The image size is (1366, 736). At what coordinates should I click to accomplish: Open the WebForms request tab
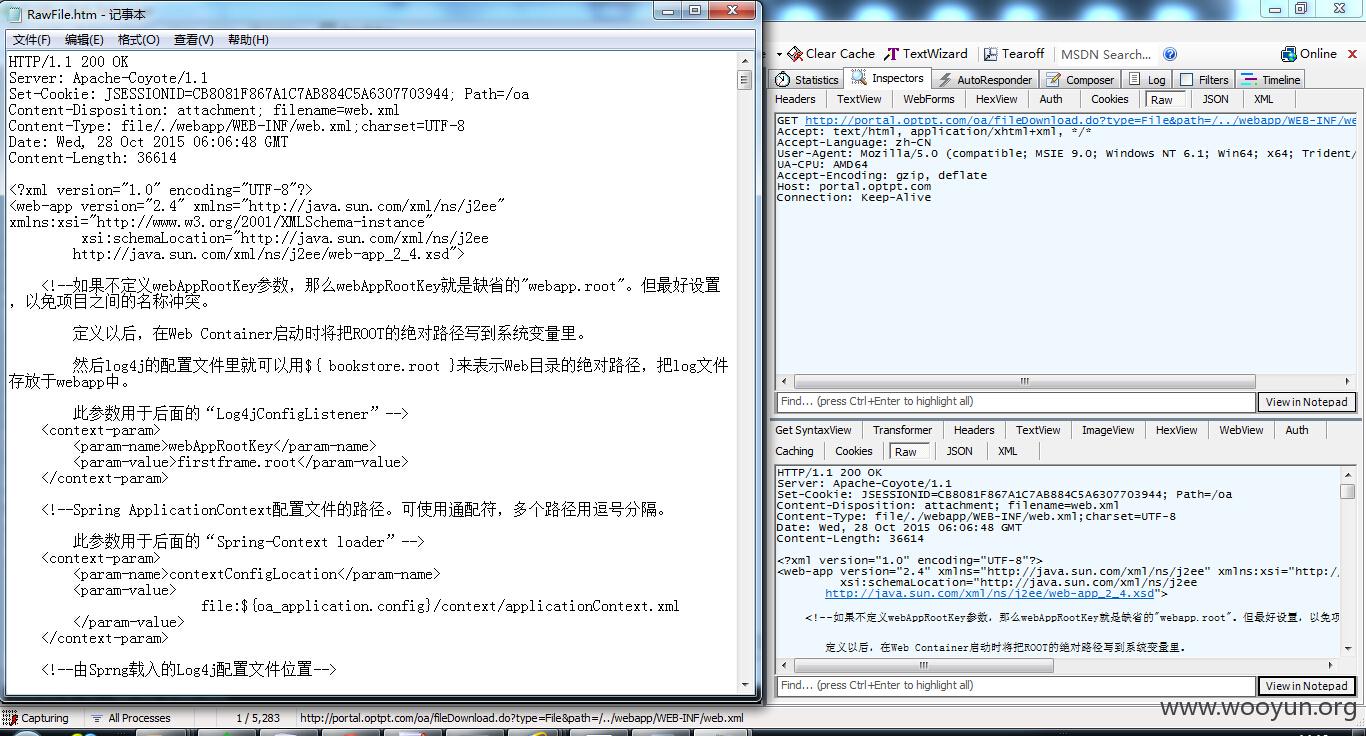929,99
